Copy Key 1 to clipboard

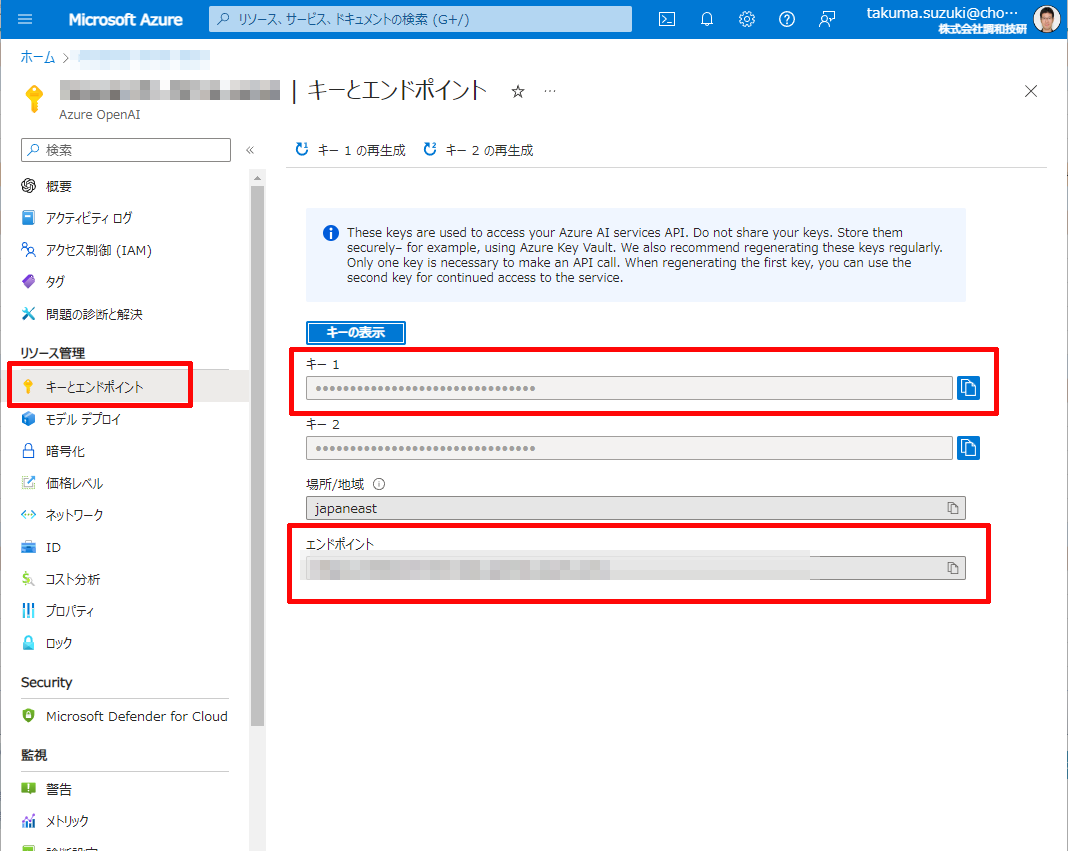968,388
